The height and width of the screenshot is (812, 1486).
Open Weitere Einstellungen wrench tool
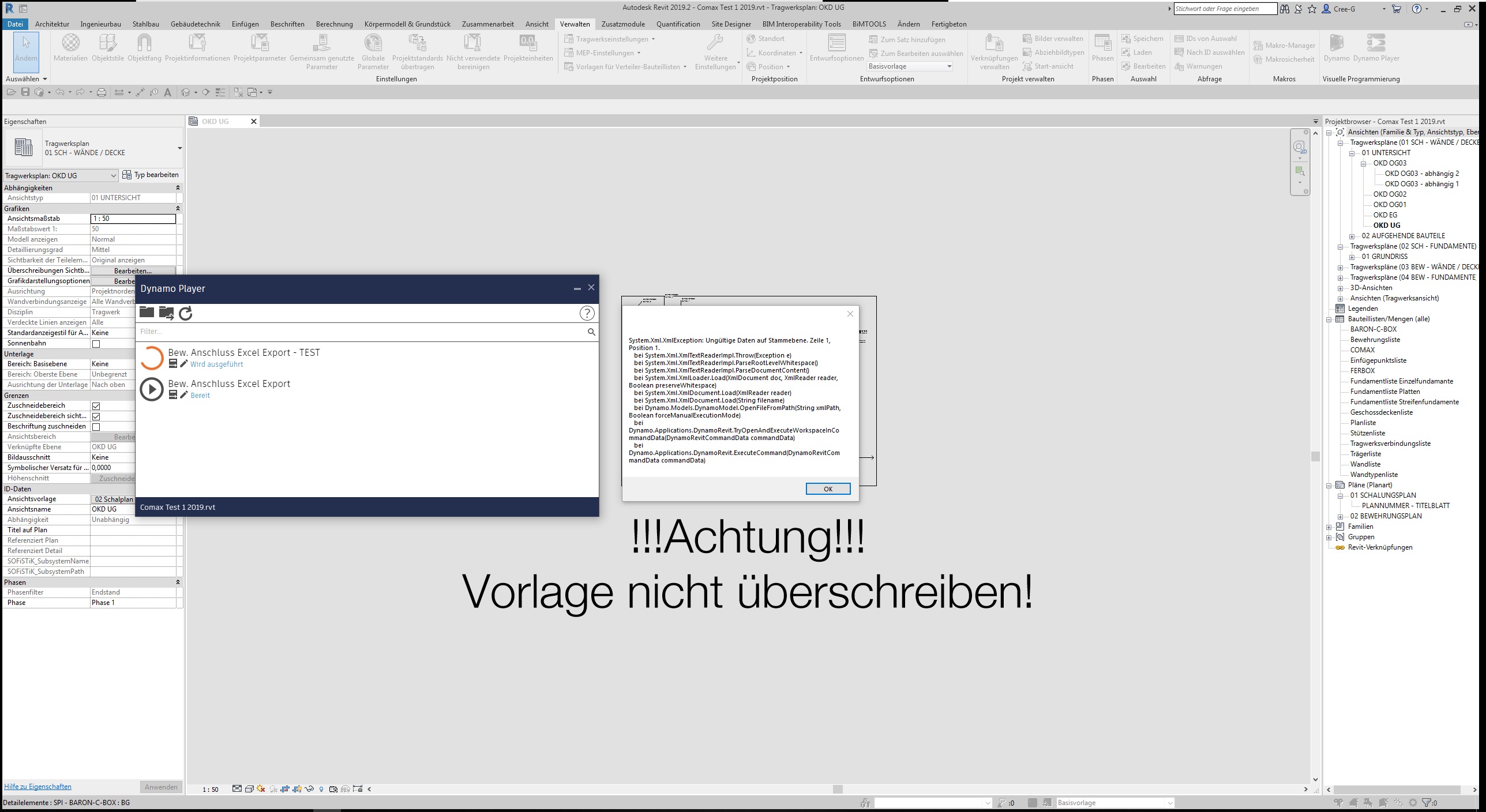(715, 51)
